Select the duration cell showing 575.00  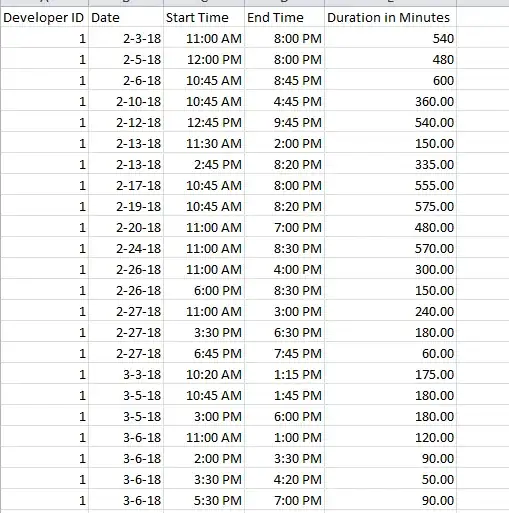(390, 206)
